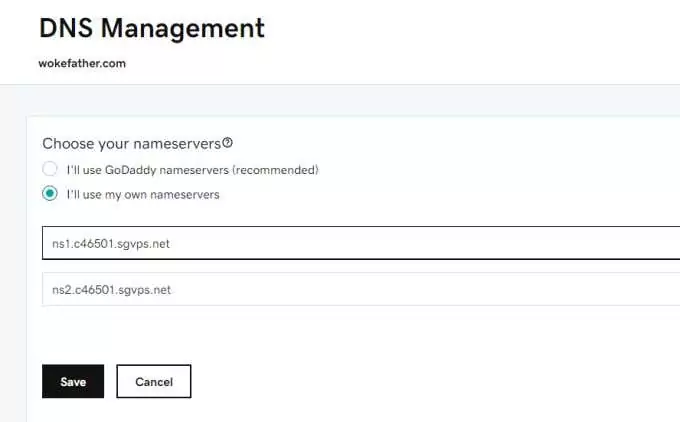Click the "Choose your nameservers" section title
The width and height of the screenshot is (680, 422).
click(131, 144)
